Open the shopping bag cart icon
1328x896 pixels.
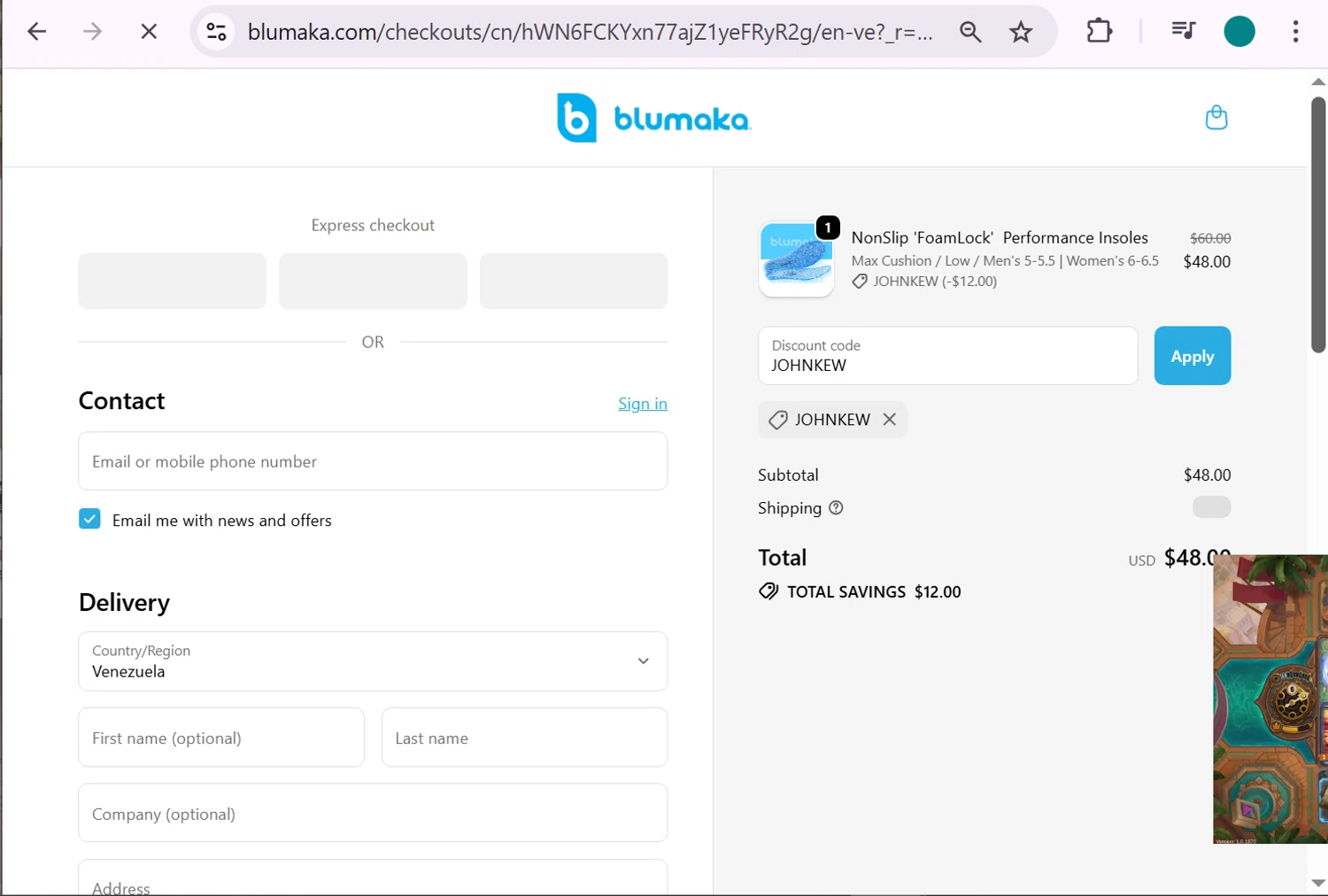click(x=1216, y=118)
